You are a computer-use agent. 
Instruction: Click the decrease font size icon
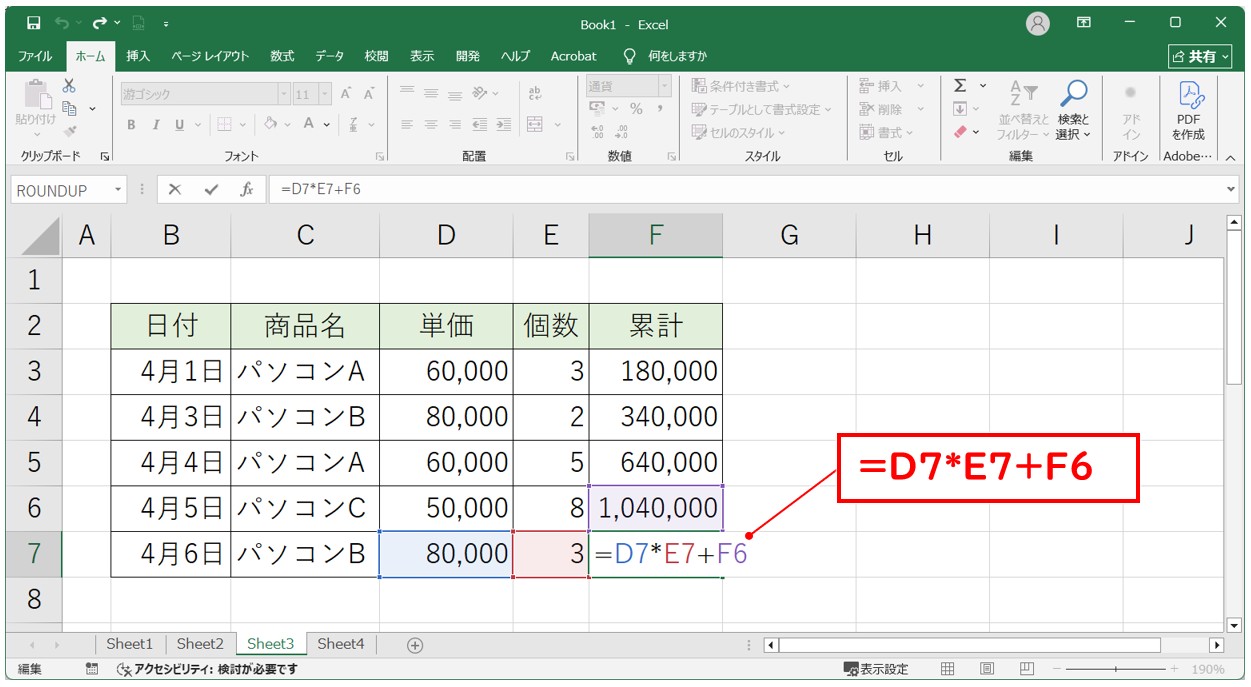click(x=368, y=94)
